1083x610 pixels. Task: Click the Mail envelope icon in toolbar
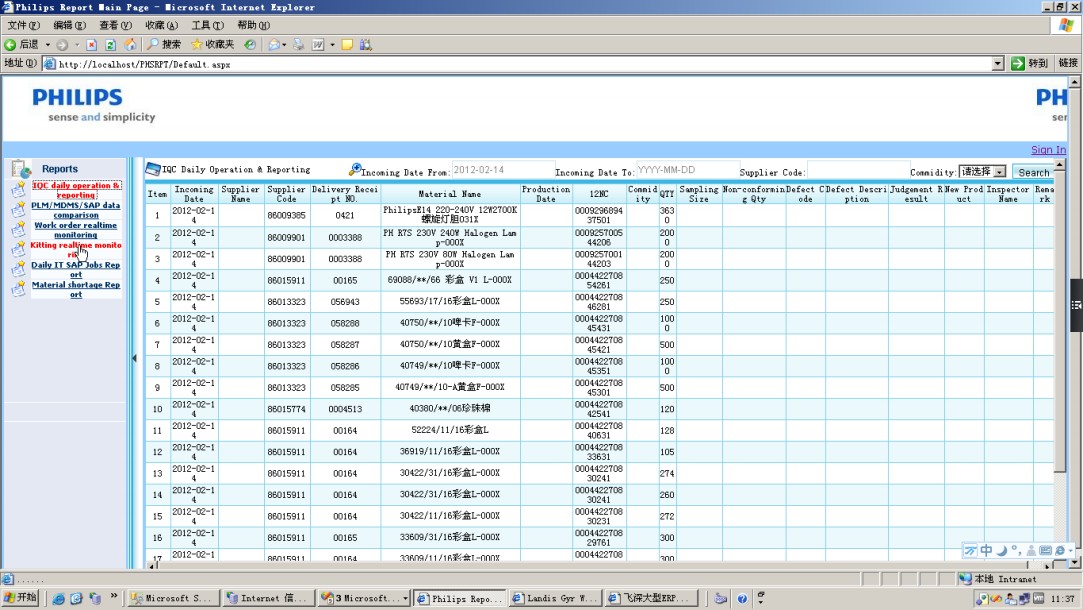click(x=273, y=45)
